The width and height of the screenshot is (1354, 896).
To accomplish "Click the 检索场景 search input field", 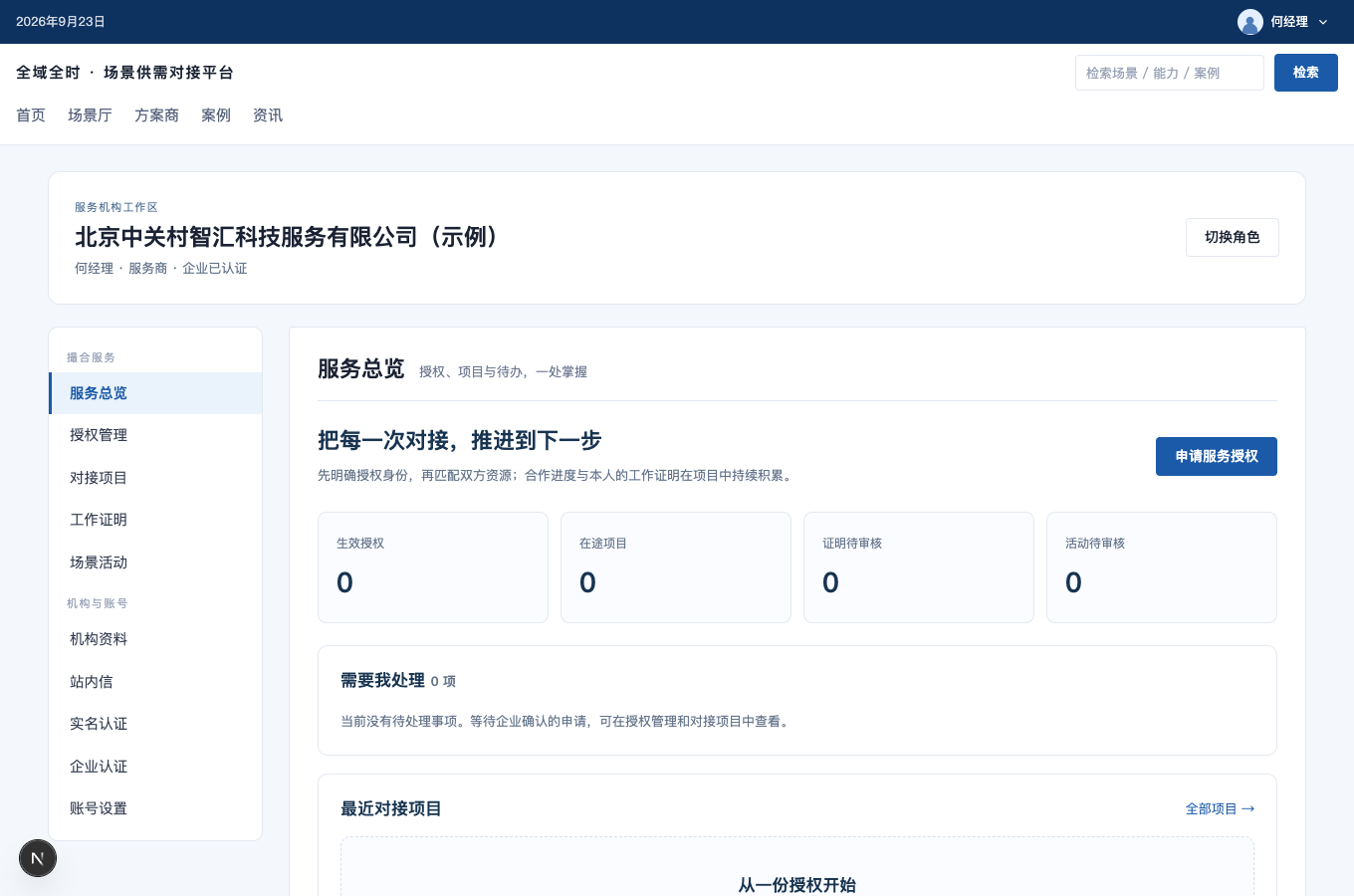I will click(1170, 73).
